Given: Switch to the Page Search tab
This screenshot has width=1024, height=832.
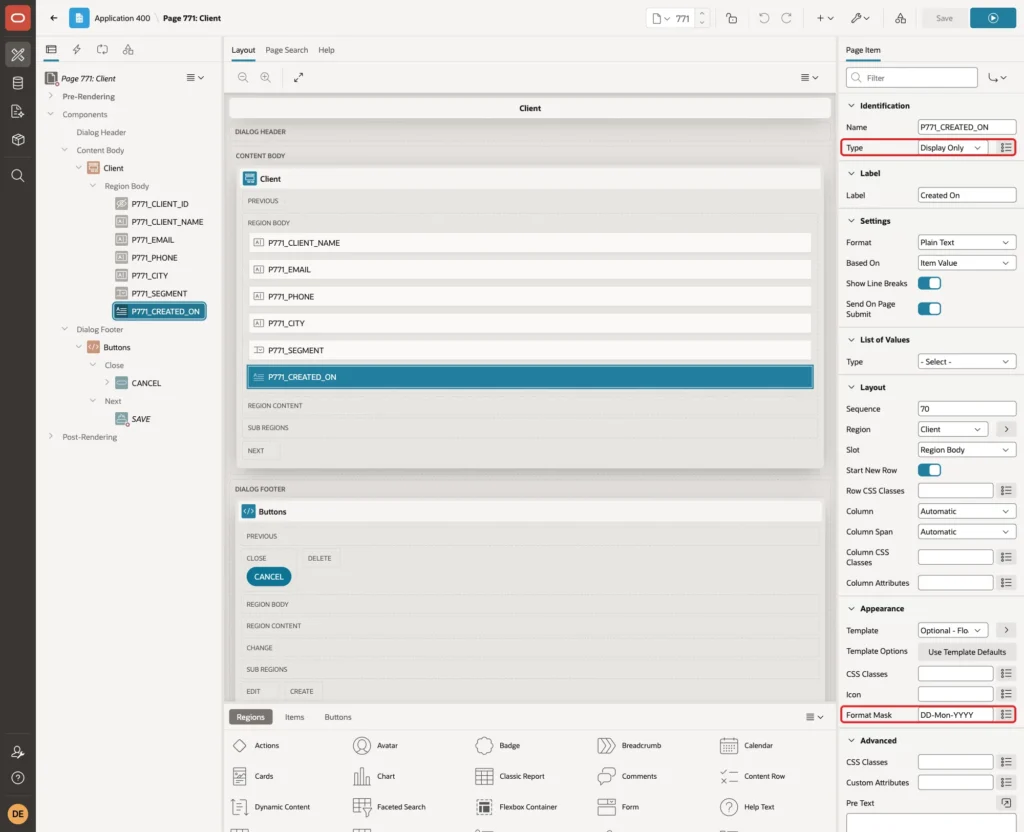Looking at the screenshot, I should pos(286,50).
